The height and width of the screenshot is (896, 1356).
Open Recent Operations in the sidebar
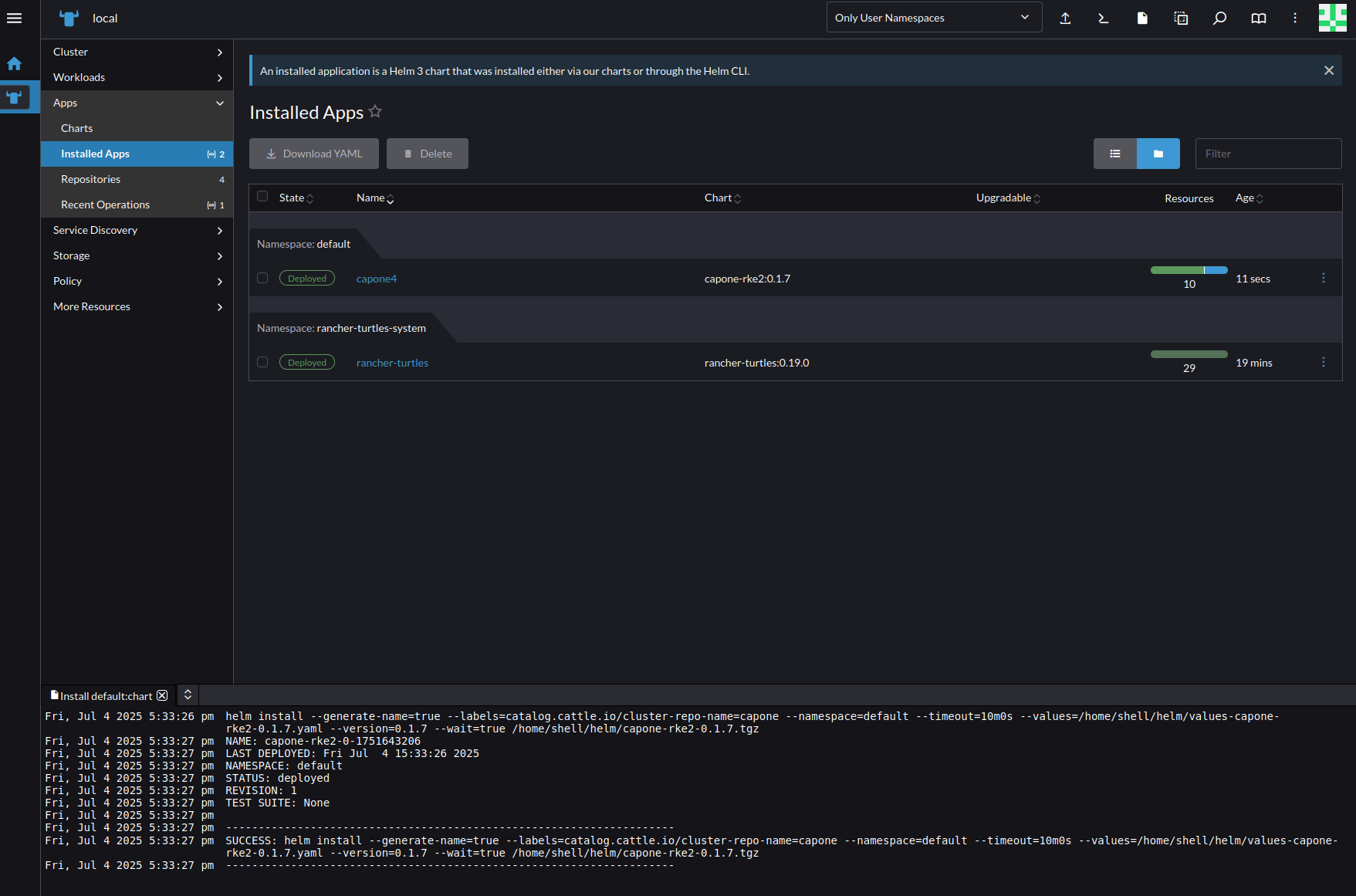pos(137,205)
